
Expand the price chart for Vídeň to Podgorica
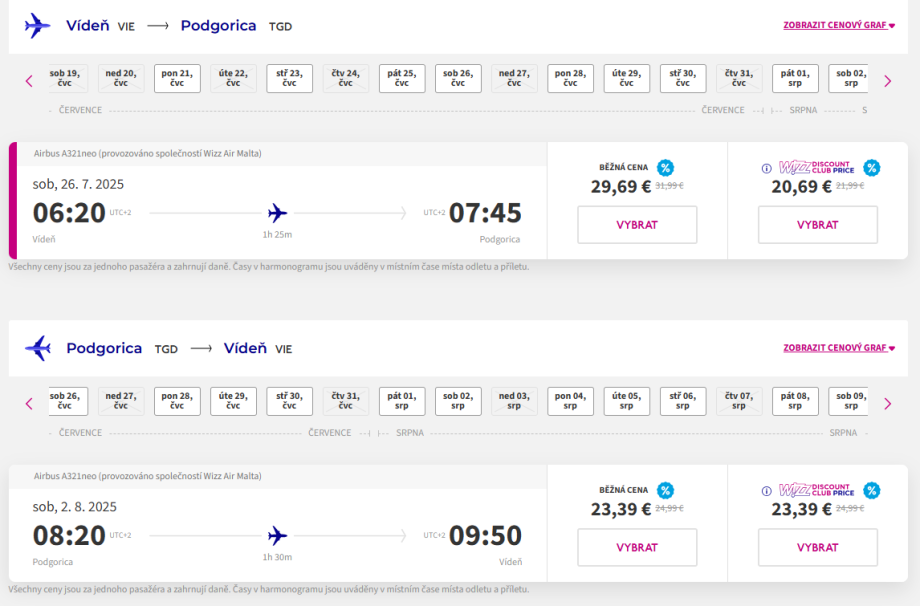pos(838,25)
